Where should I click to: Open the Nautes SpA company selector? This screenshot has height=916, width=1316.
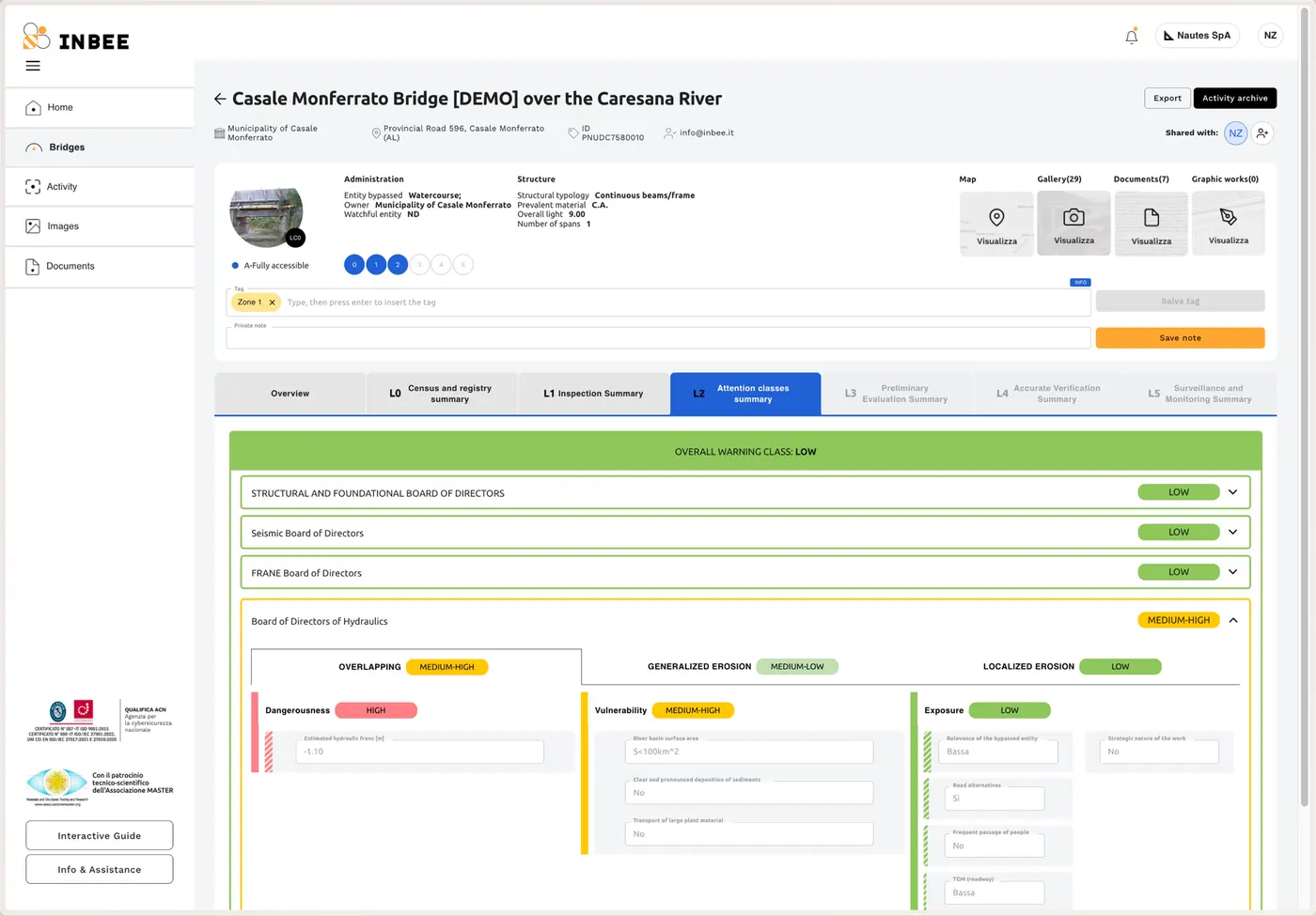(1197, 36)
